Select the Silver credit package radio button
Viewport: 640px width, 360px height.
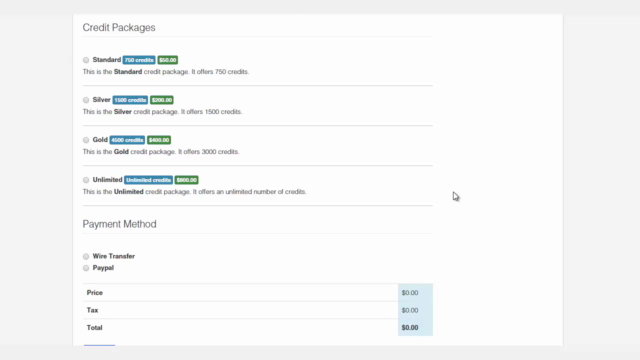(x=86, y=100)
